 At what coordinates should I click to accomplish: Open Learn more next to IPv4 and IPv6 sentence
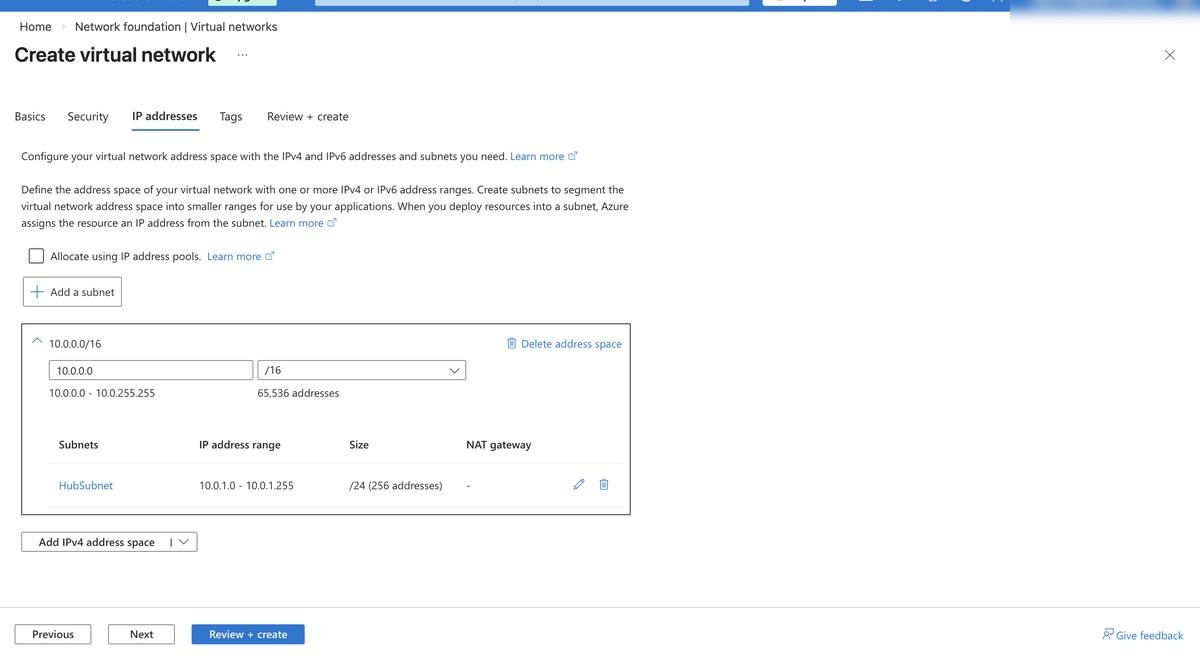coord(544,156)
